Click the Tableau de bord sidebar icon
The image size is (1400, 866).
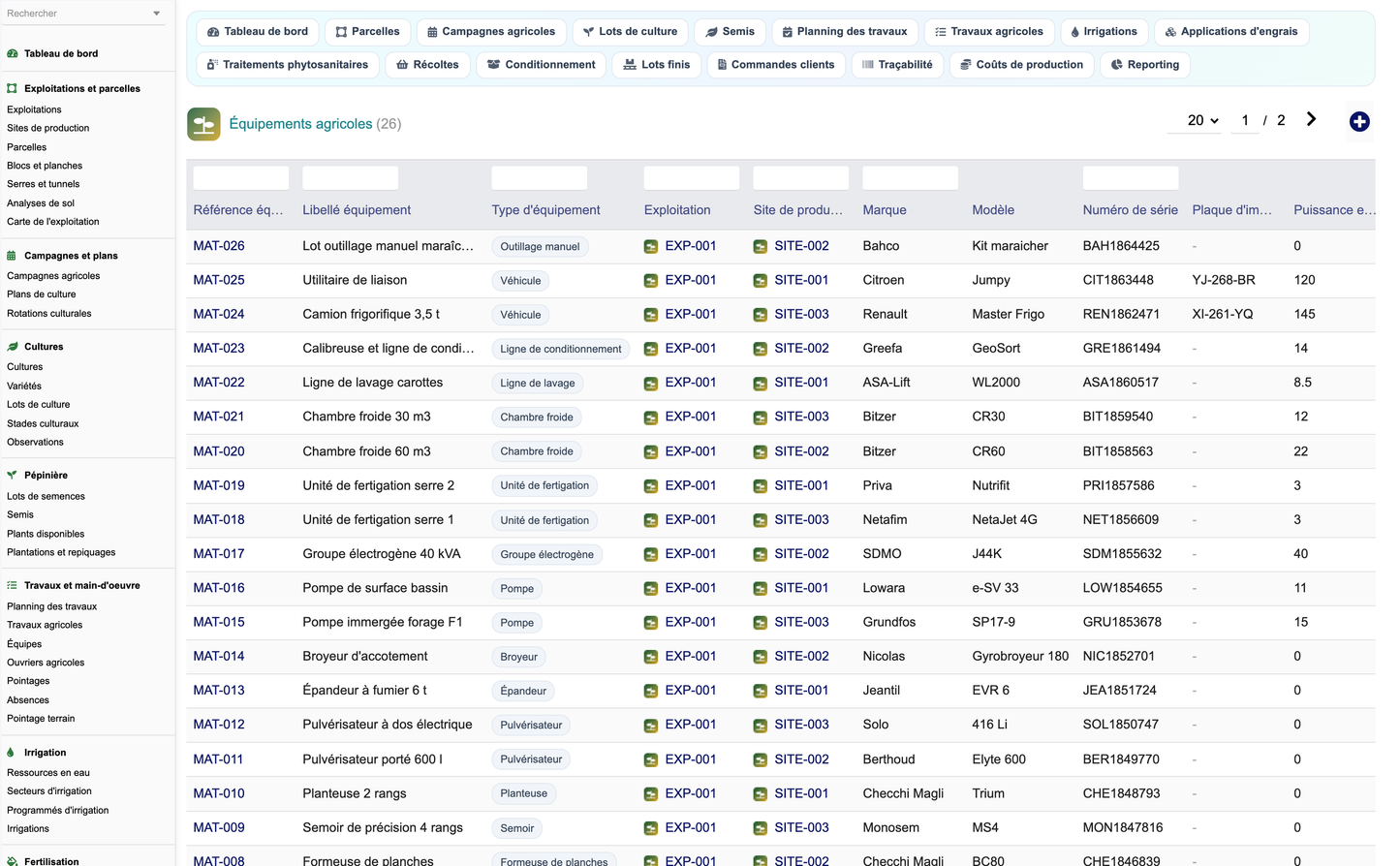click(x=13, y=53)
